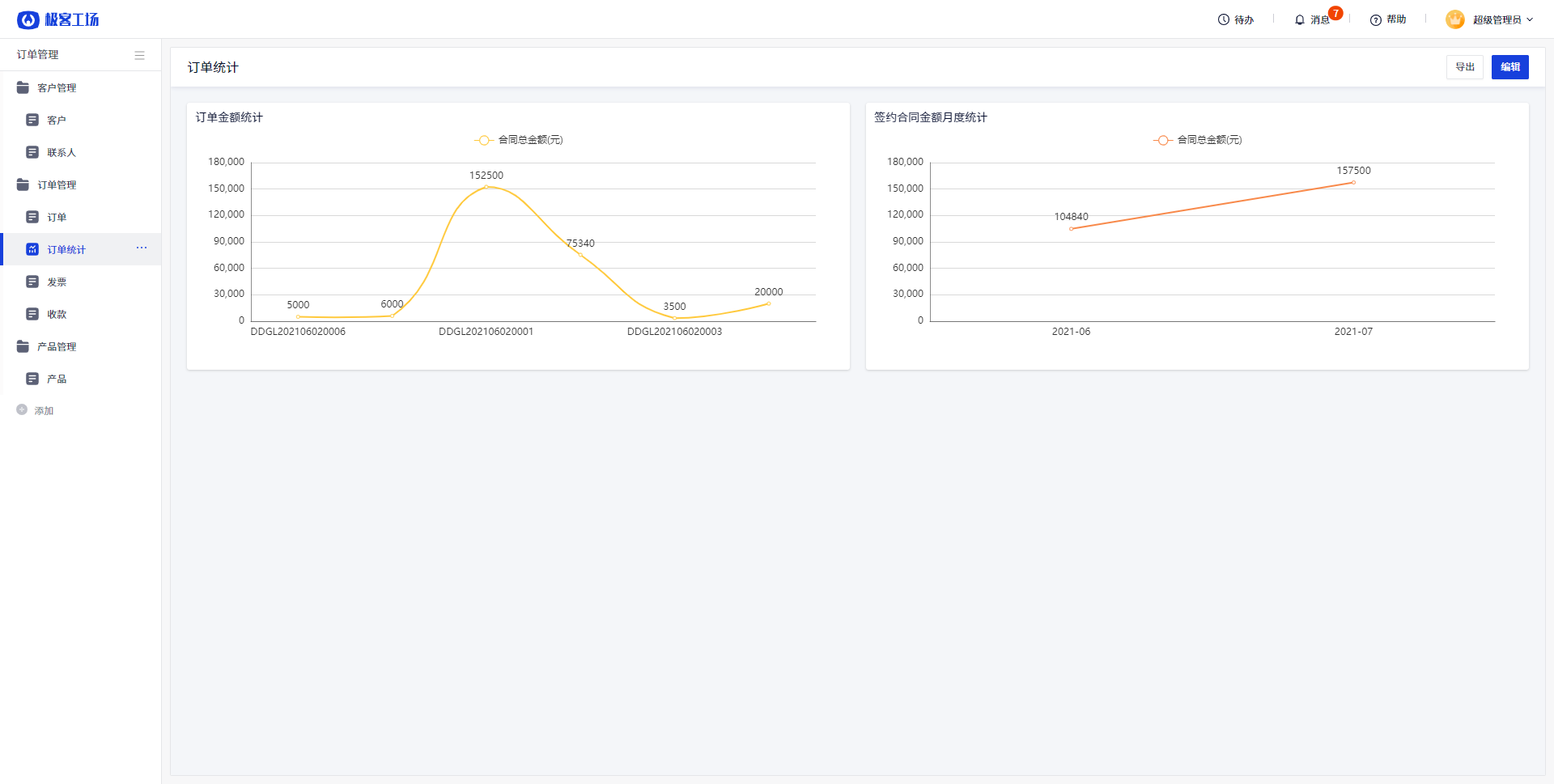Select the 157500 data point for 2021-07

pos(1353,183)
